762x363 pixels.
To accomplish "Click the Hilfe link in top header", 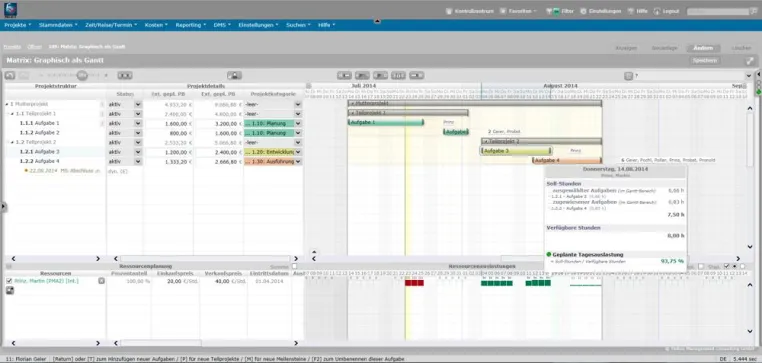I will [638, 11].
